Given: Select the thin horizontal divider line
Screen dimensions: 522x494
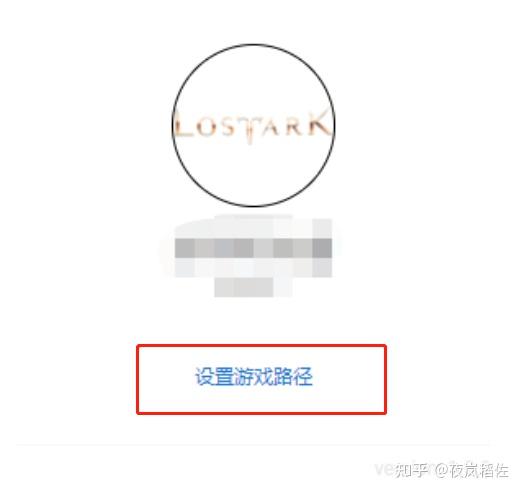Looking at the screenshot, I should click(255, 445).
